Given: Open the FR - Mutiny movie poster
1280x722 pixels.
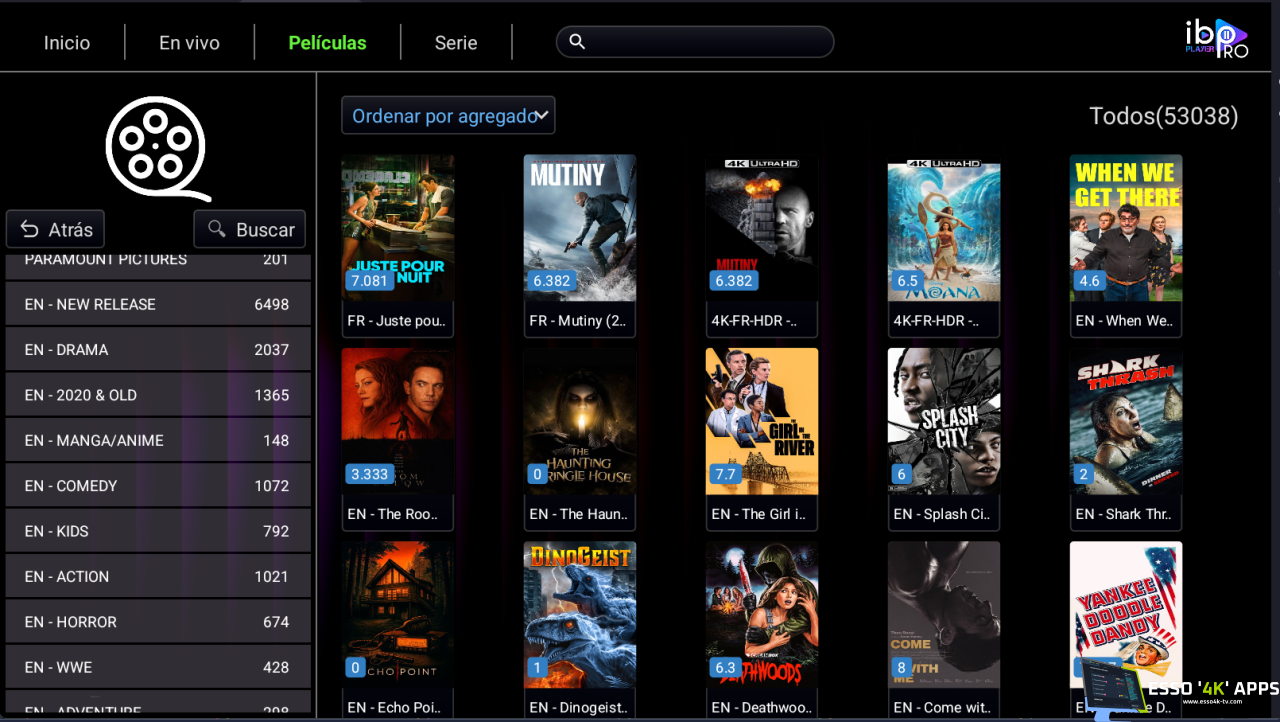Looking at the screenshot, I should click(580, 227).
